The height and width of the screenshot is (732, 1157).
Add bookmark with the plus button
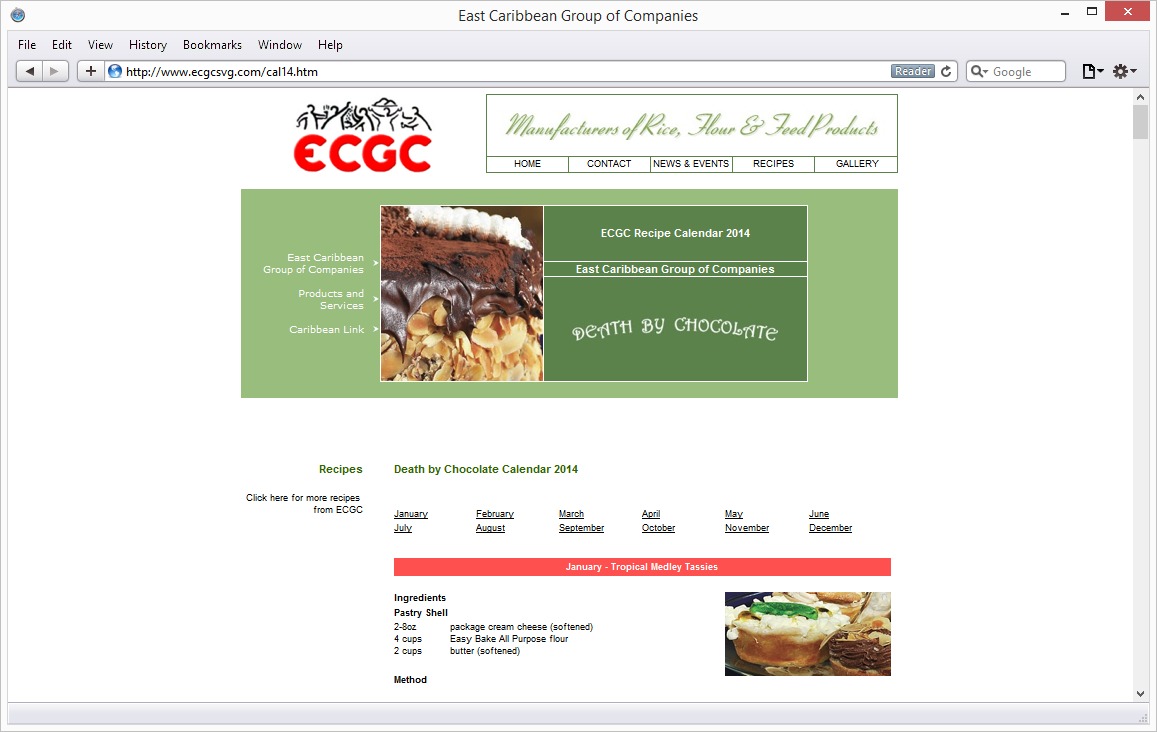tap(91, 72)
